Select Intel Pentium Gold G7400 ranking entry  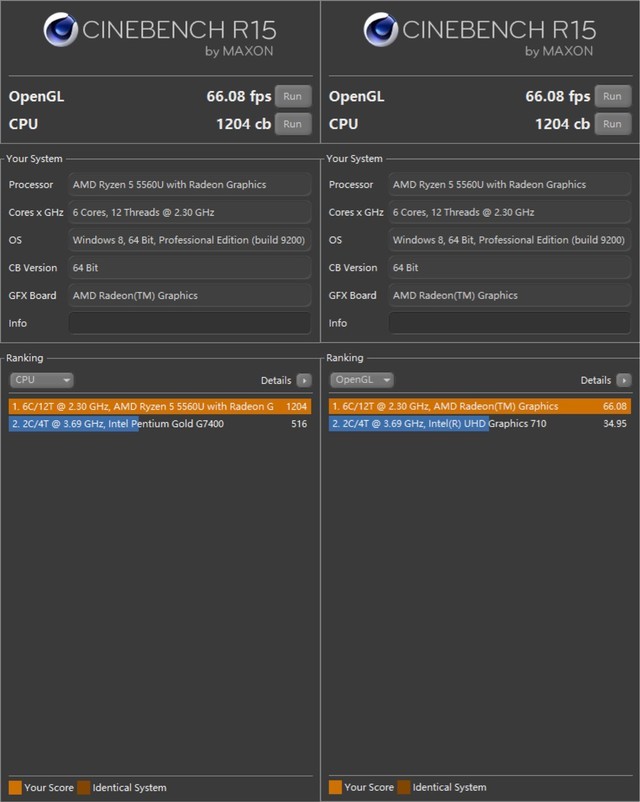[x=160, y=424]
